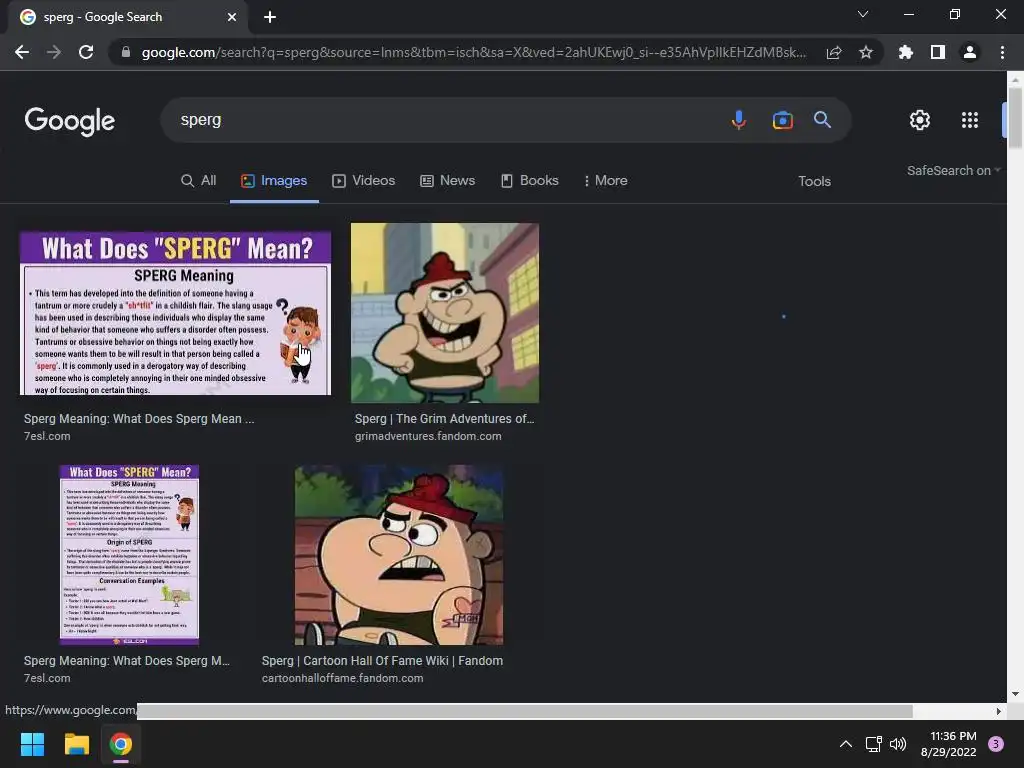
Task: Expand the SafeSearch on dropdown
Action: click(953, 170)
